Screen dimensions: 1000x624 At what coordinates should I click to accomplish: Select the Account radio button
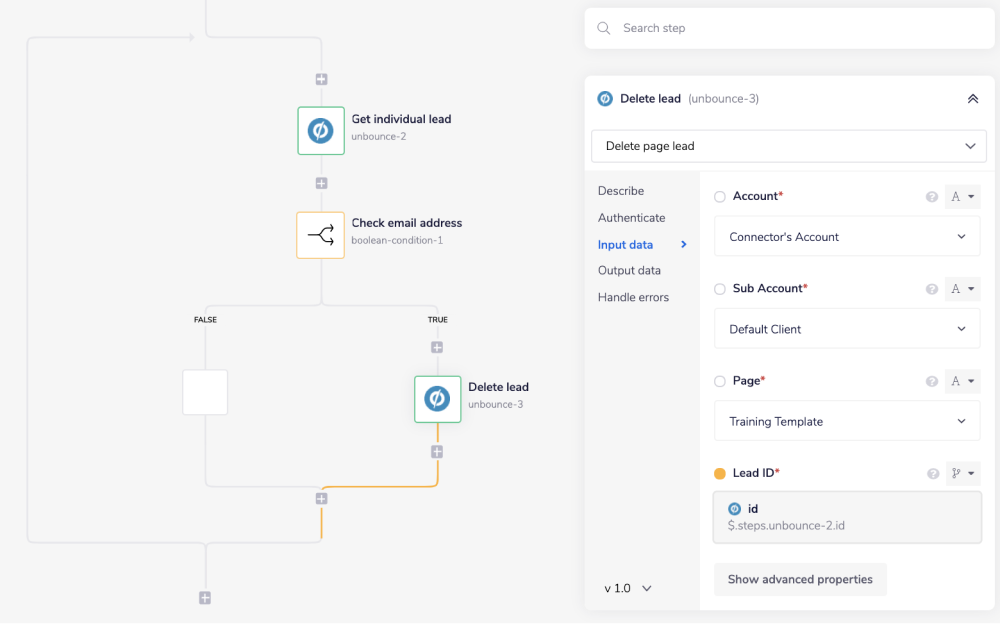(x=720, y=197)
